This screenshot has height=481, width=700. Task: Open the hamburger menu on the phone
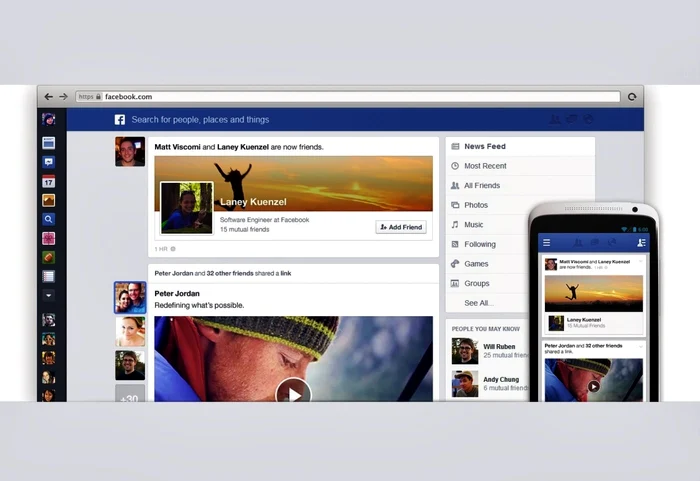(546, 243)
